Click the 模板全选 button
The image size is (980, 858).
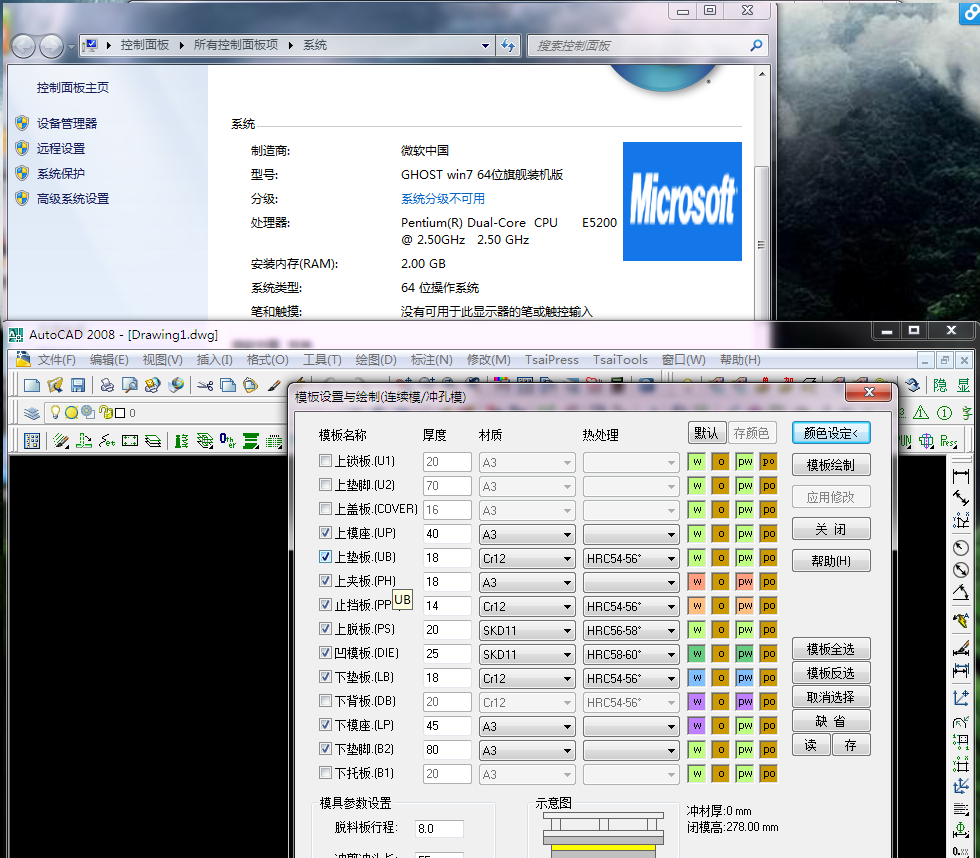click(x=831, y=649)
